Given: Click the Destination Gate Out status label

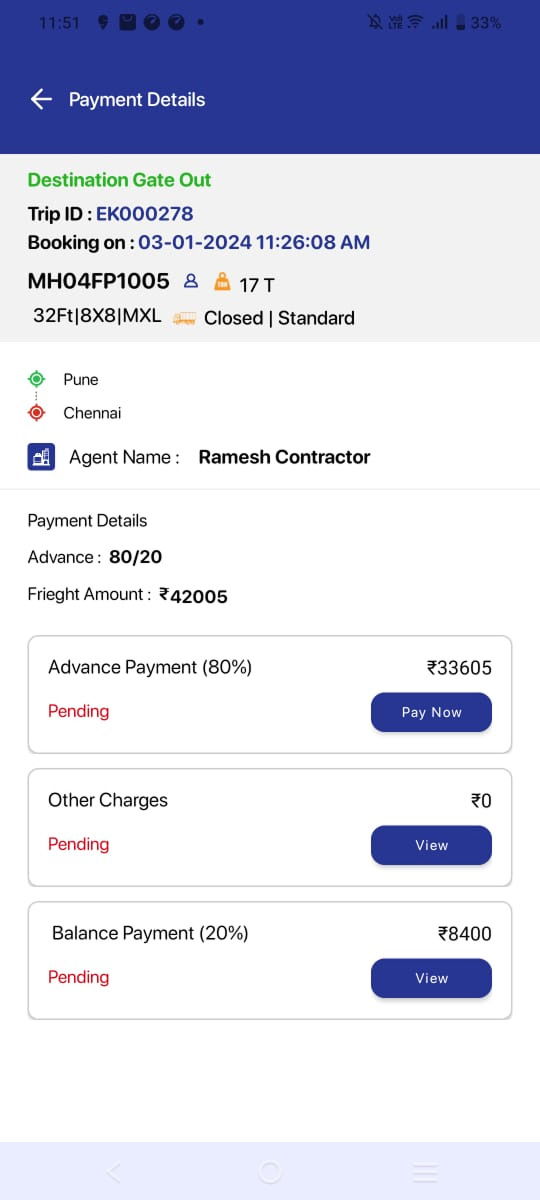Looking at the screenshot, I should pos(119,180).
